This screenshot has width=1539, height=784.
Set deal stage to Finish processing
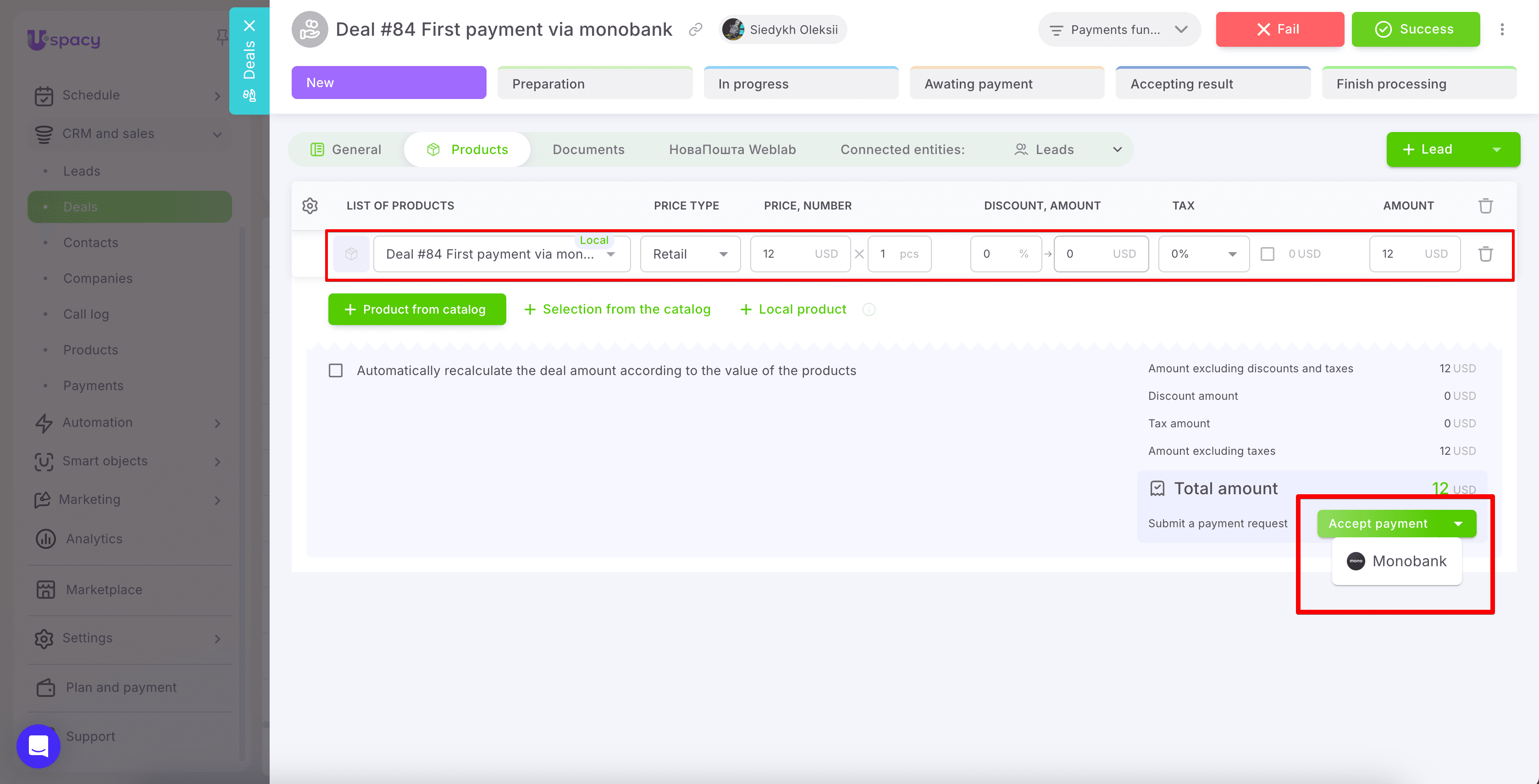click(1419, 83)
